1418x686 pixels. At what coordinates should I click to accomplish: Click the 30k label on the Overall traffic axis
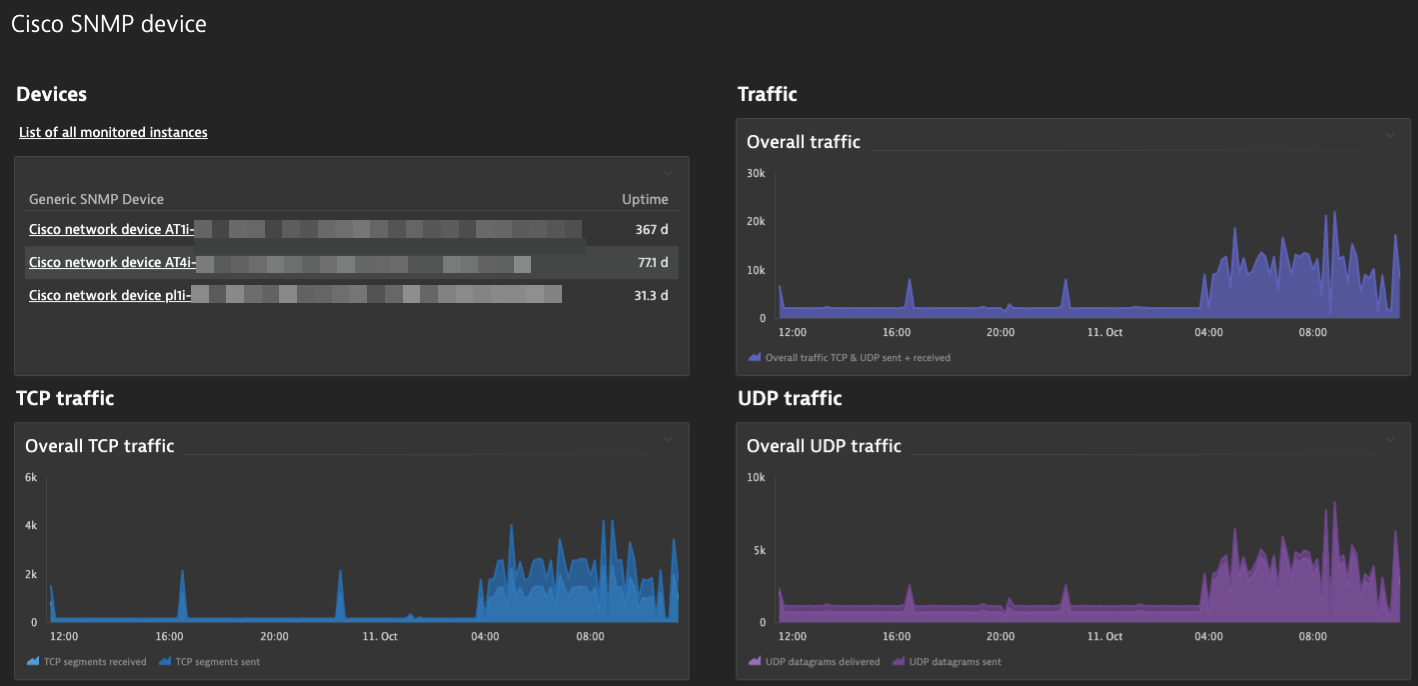tap(756, 173)
